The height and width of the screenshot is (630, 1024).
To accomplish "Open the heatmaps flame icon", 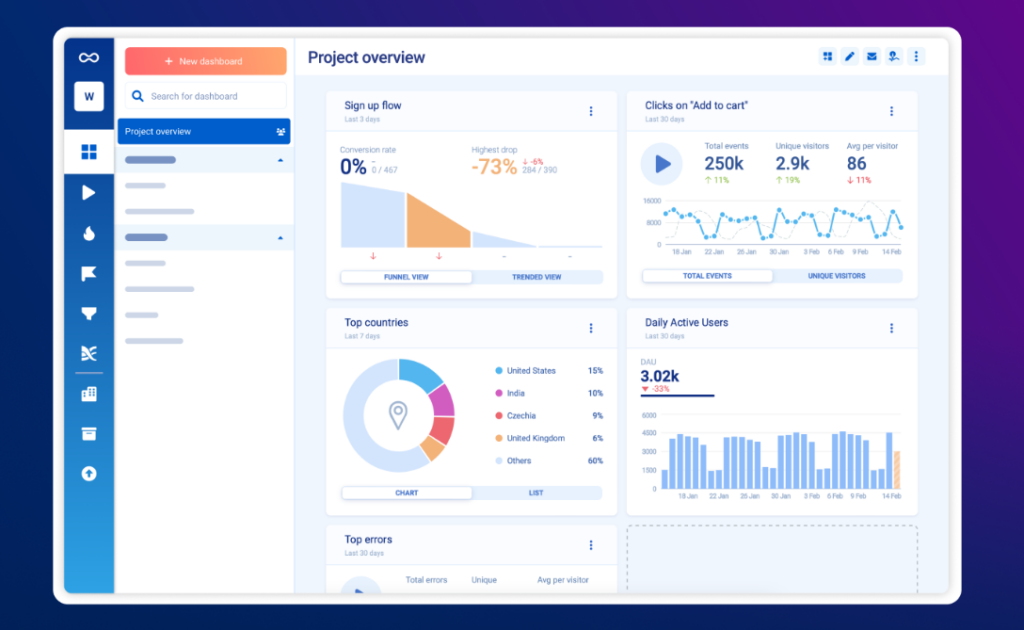I will pyautogui.click(x=88, y=232).
